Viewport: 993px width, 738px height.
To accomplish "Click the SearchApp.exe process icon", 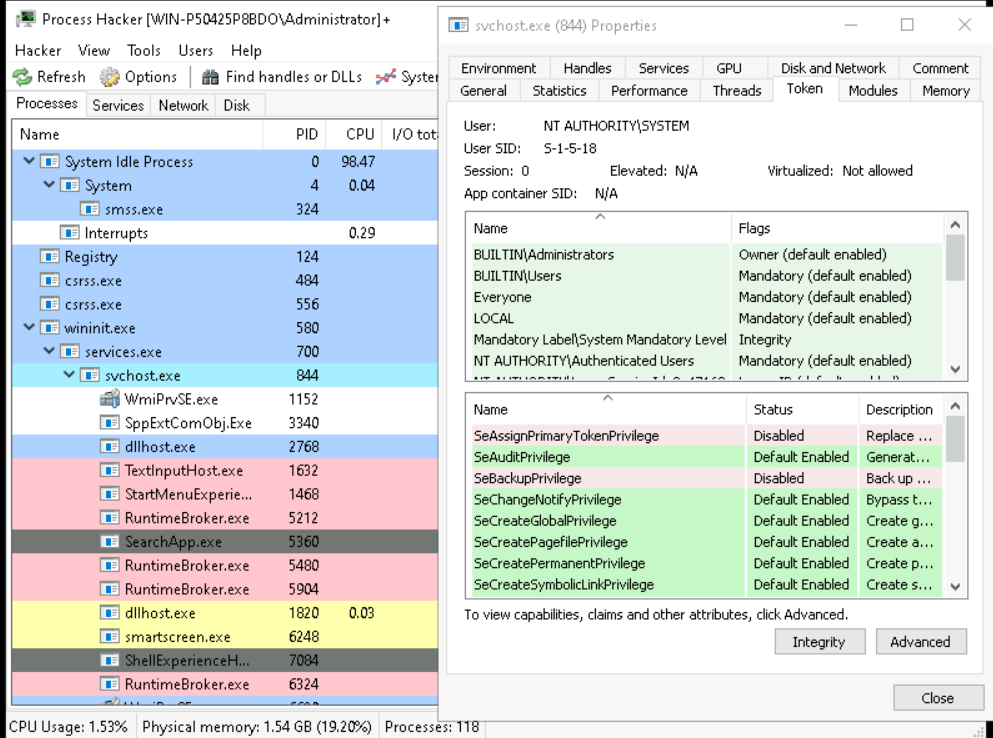I will pyautogui.click(x=110, y=542).
